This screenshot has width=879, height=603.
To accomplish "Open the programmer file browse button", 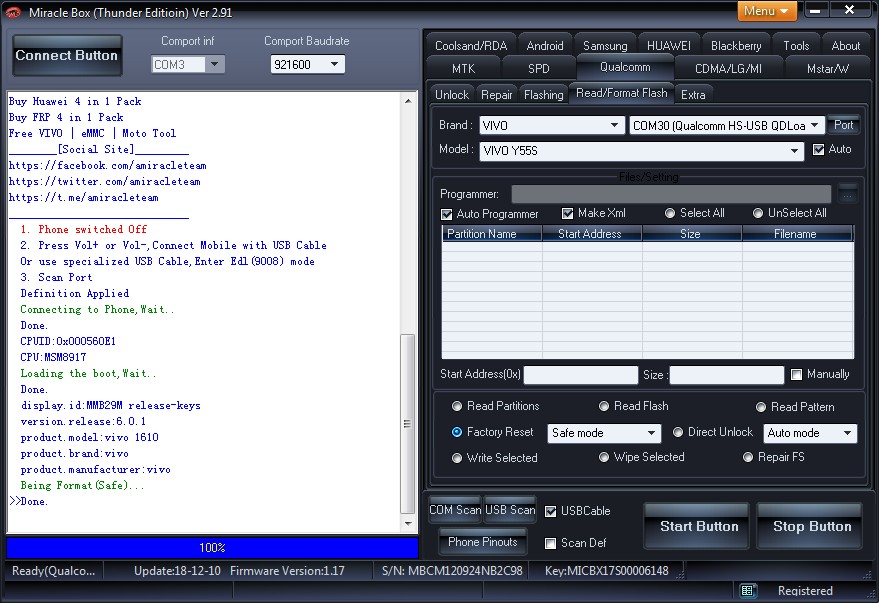I will tap(848, 194).
